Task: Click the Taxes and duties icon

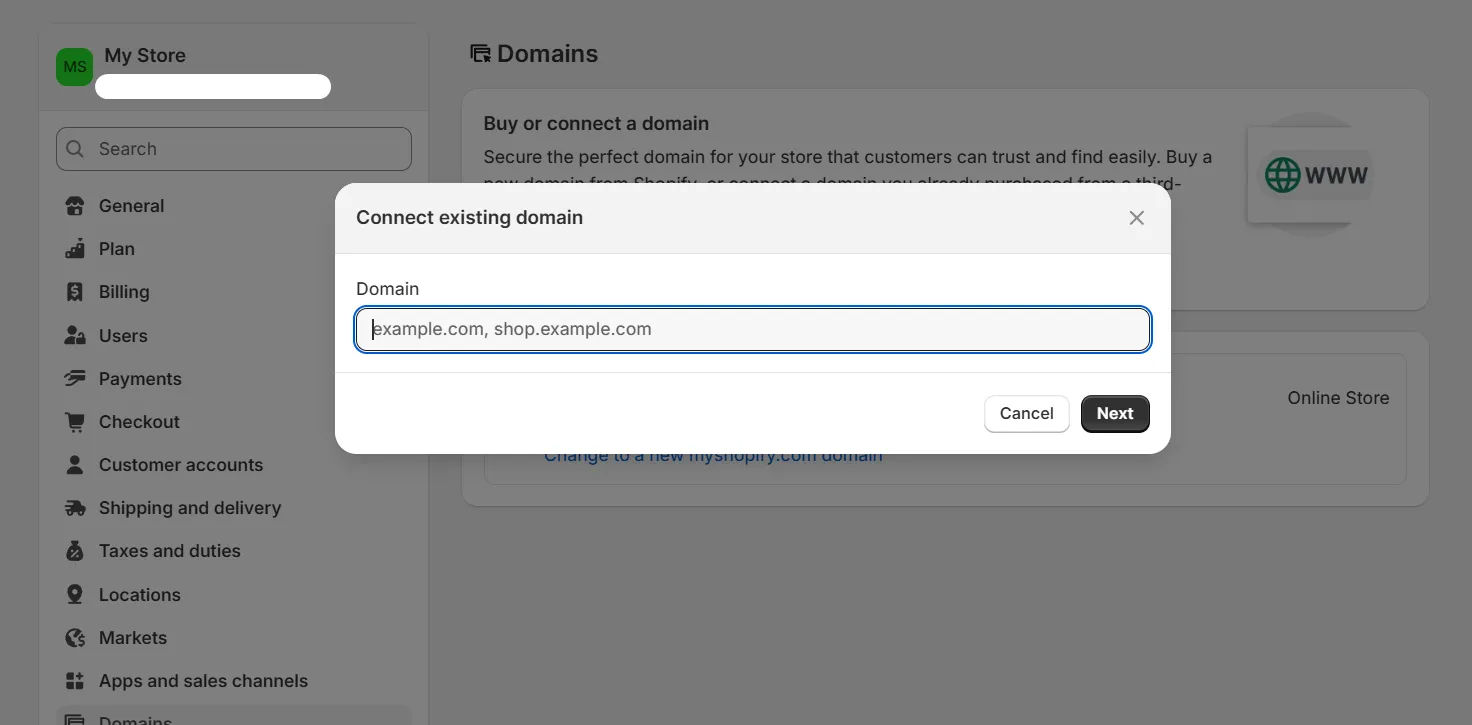Action: [75, 551]
